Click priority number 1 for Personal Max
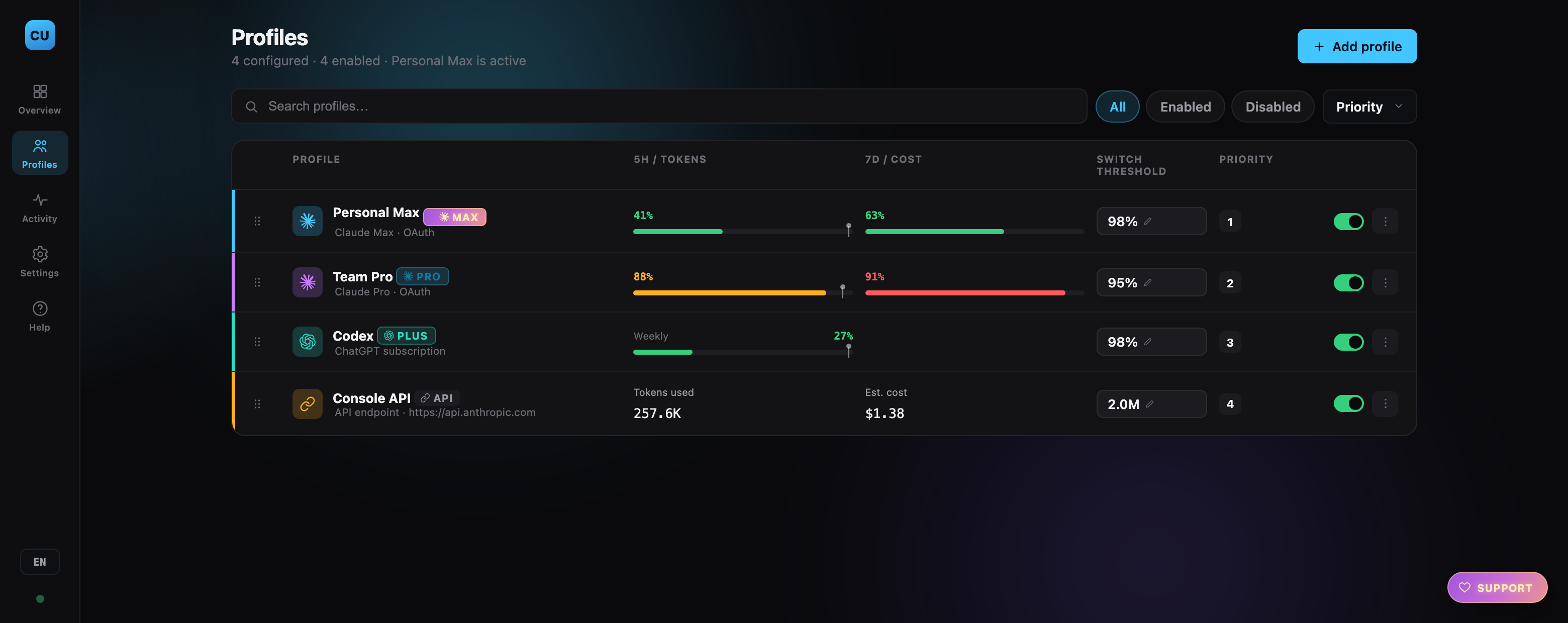This screenshot has height=623, width=1568. [1230, 222]
